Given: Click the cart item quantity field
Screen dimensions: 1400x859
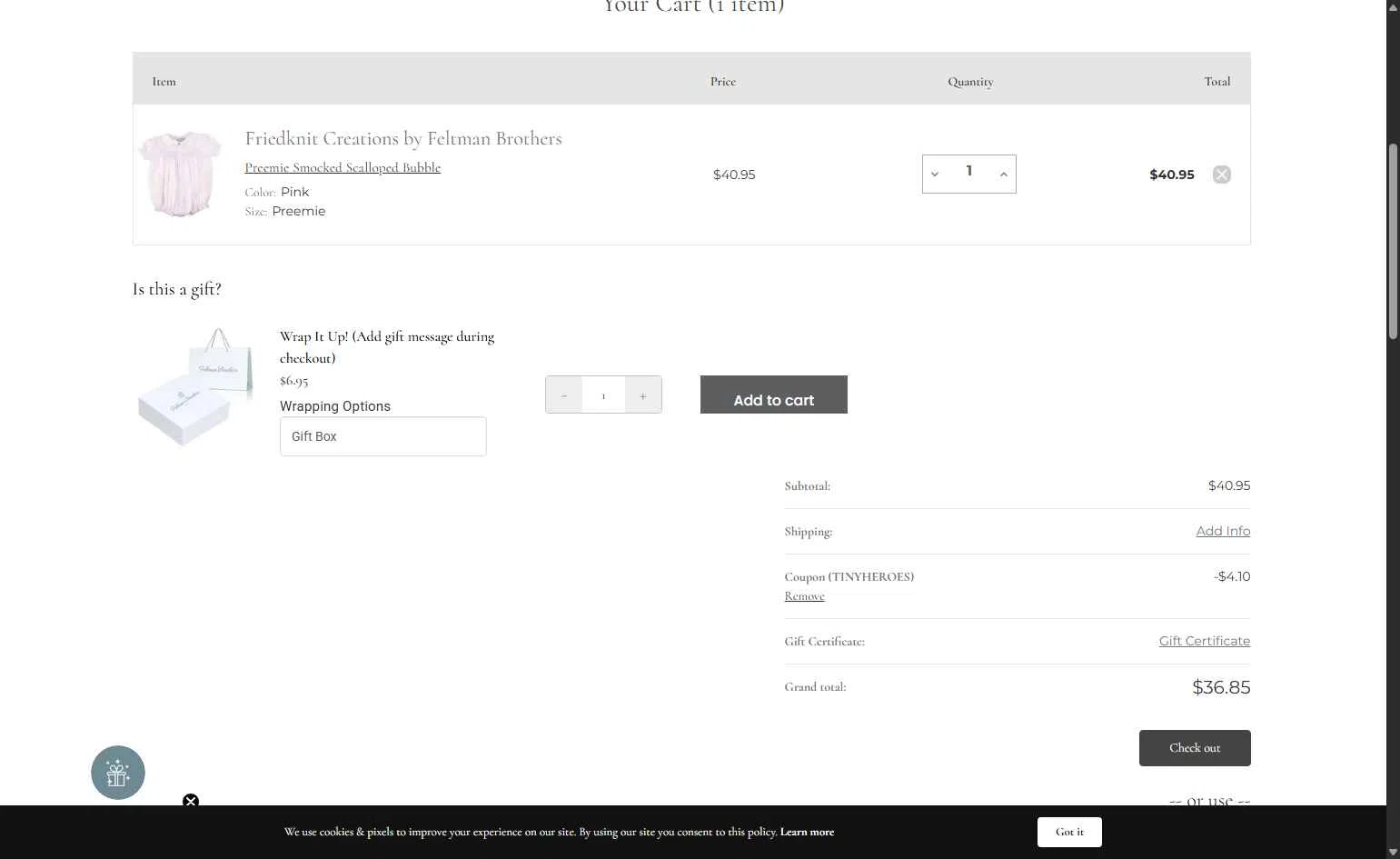Looking at the screenshot, I should pos(969,172).
